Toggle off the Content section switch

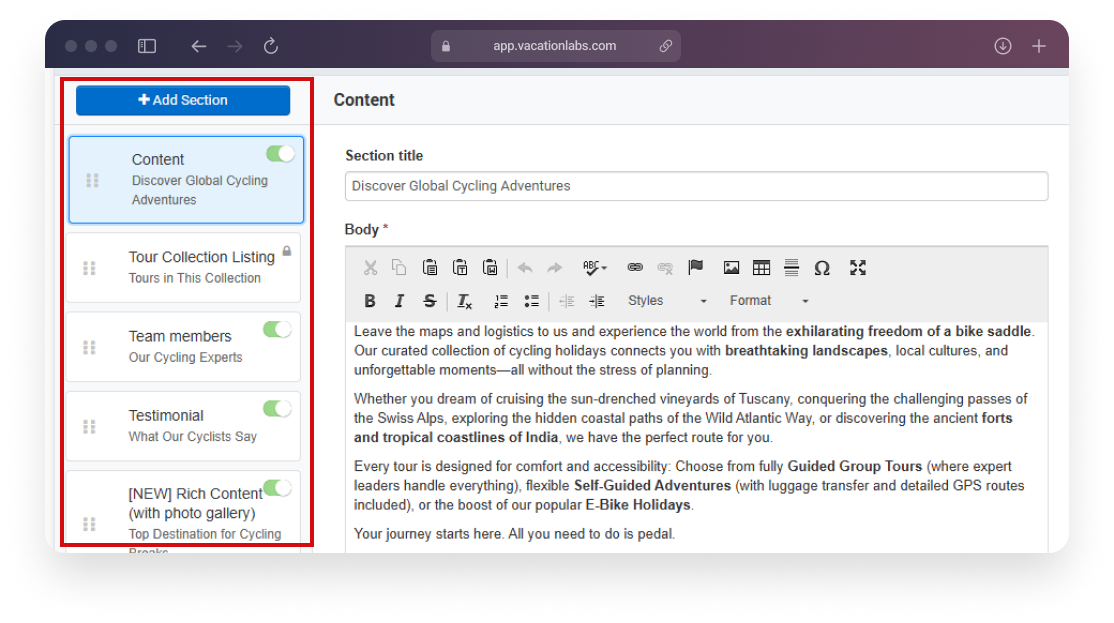(280, 154)
